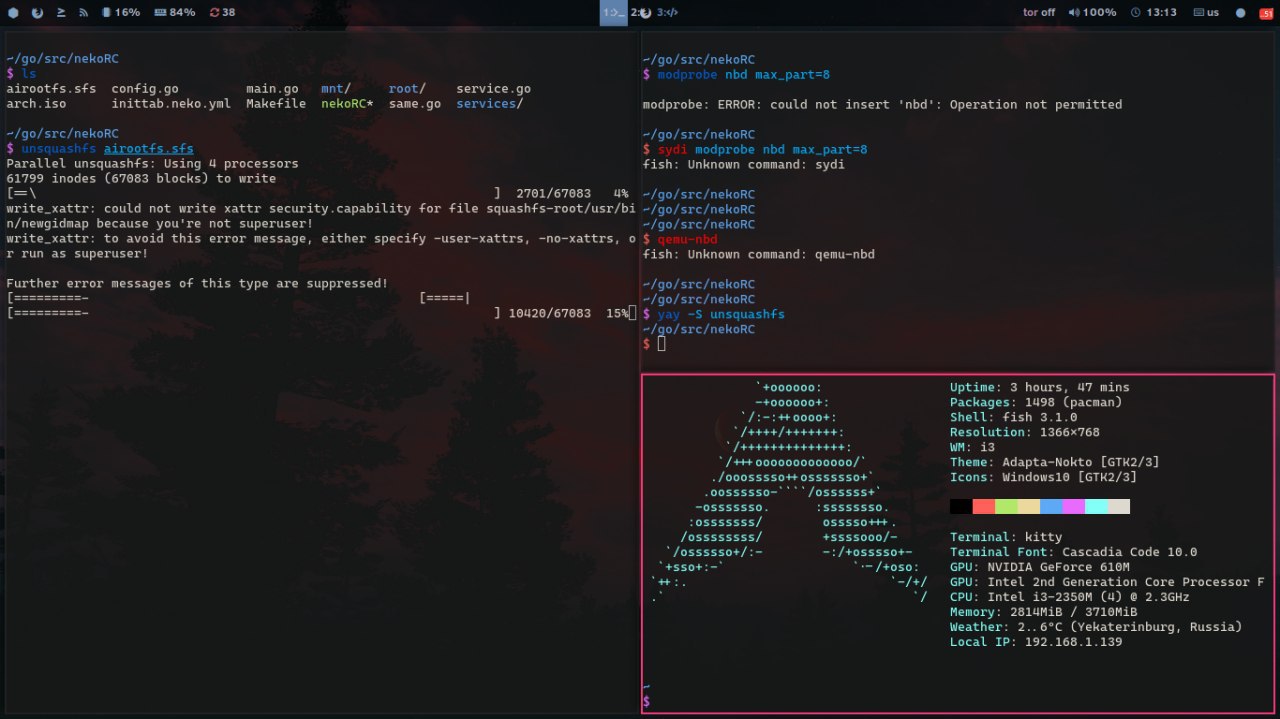Switch to workspace 2 browser
The width and height of the screenshot is (1280, 719).
point(641,13)
